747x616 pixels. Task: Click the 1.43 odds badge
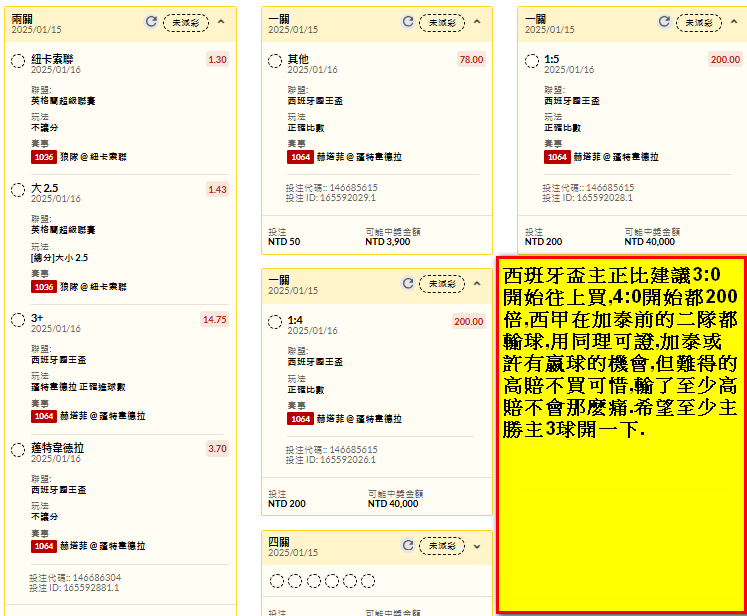217,189
